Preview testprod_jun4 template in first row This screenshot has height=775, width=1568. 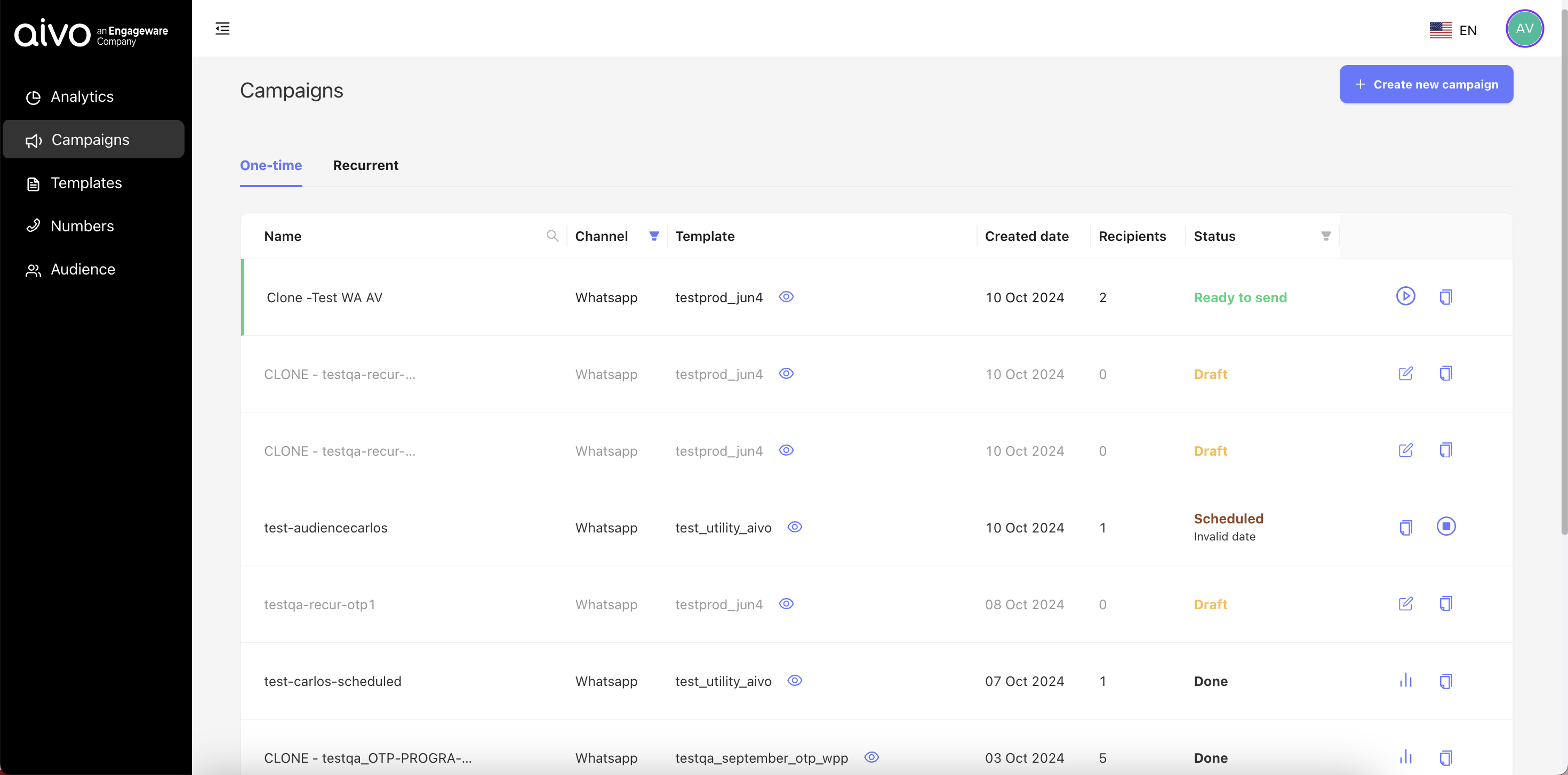pos(786,297)
